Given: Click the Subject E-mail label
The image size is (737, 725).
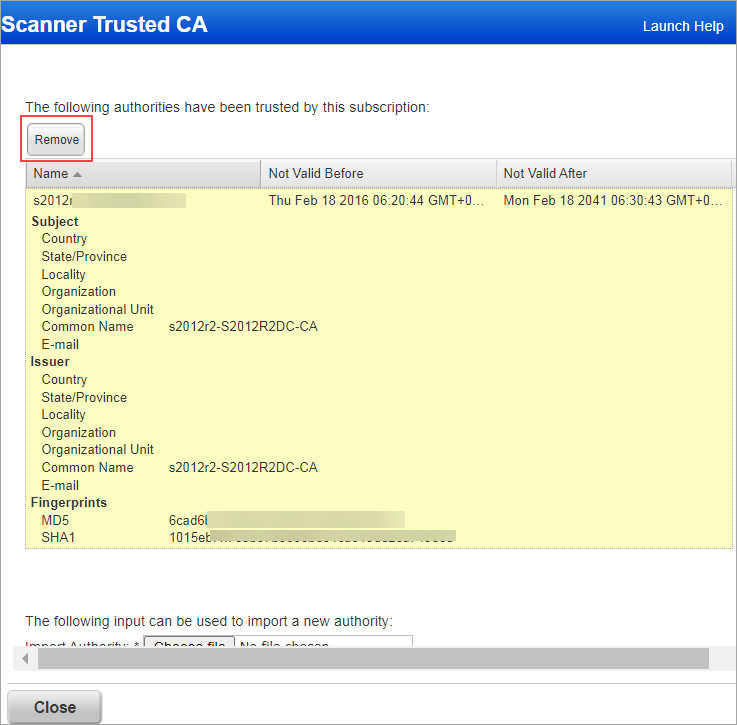Looking at the screenshot, I should [60, 345].
